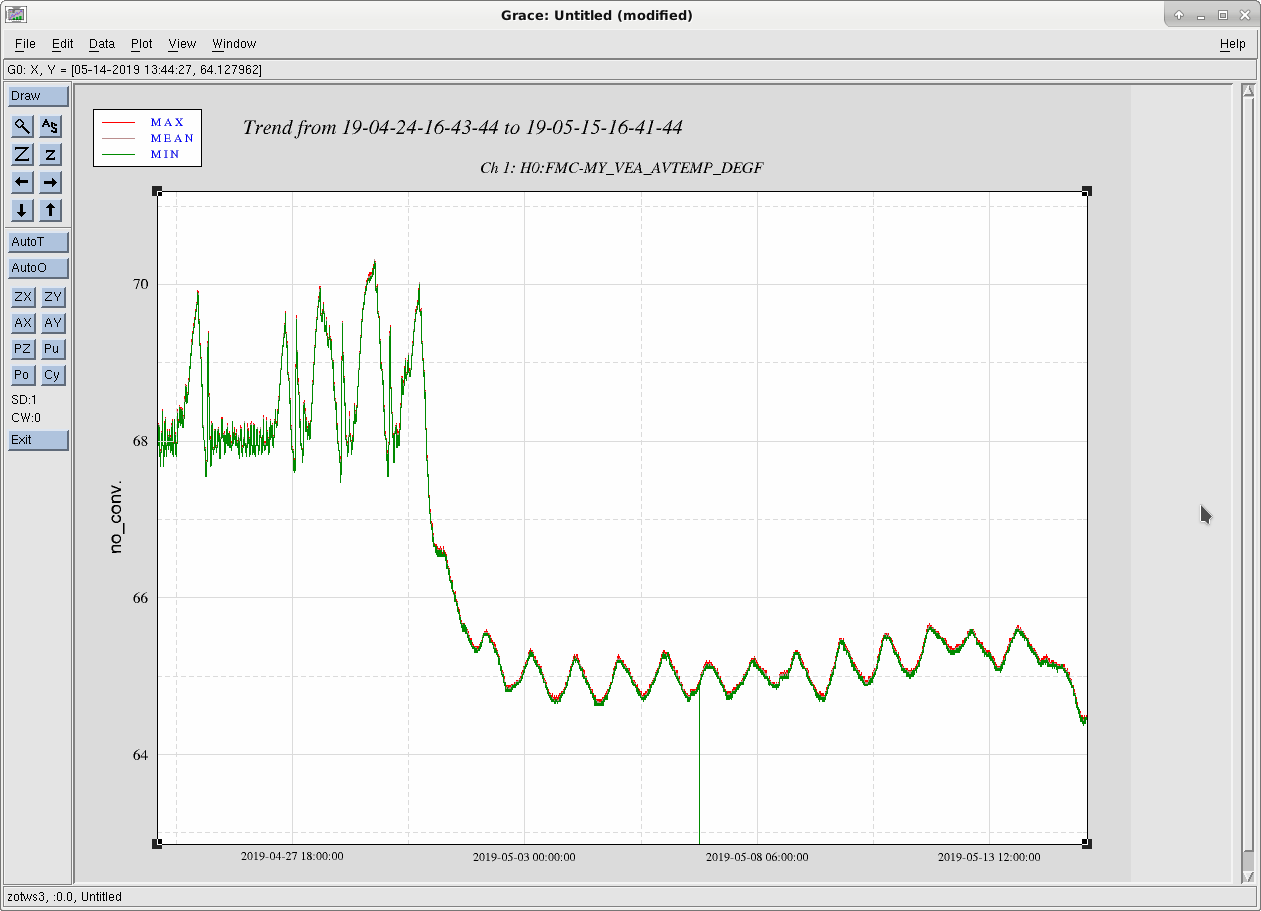The height and width of the screenshot is (911, 1261).
Task: Click the x-axis label '2019-04-27 18:00:00'
Action: tap(292, 856)
